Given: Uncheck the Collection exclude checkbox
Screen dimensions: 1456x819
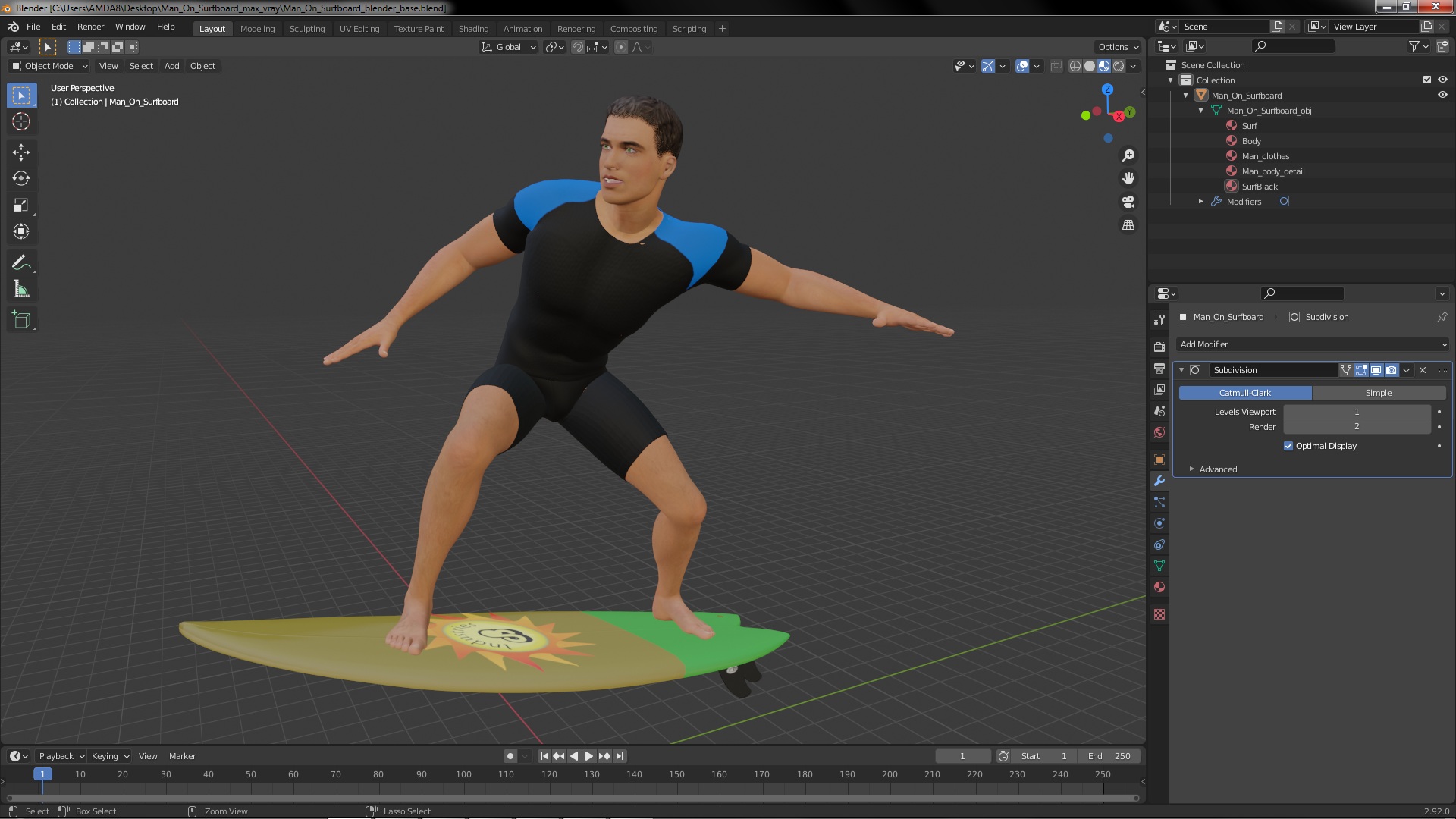Looking at the screenshot, I should point(1427,80).
